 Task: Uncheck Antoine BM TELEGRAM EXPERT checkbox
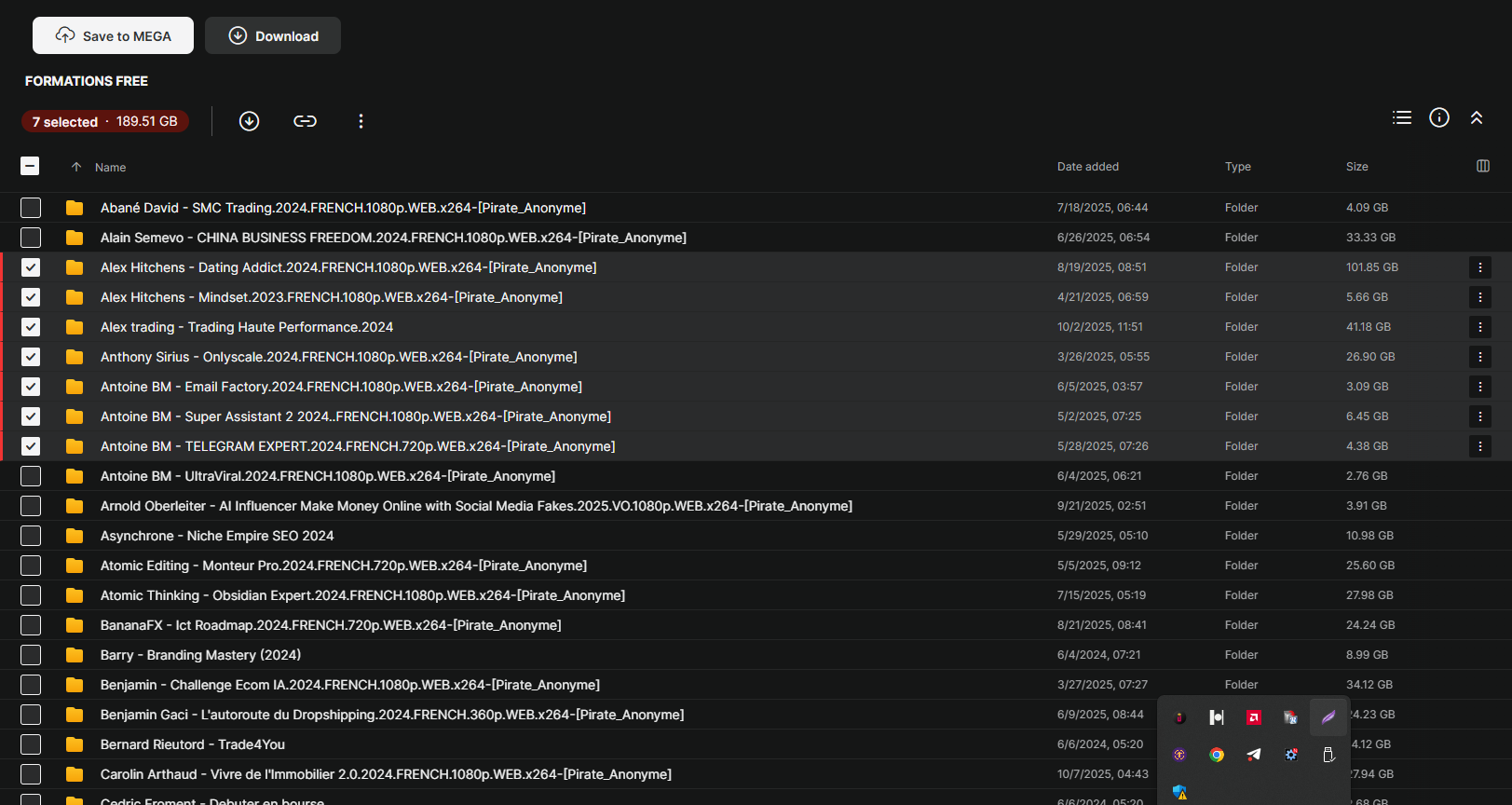(x=31, y=446)
